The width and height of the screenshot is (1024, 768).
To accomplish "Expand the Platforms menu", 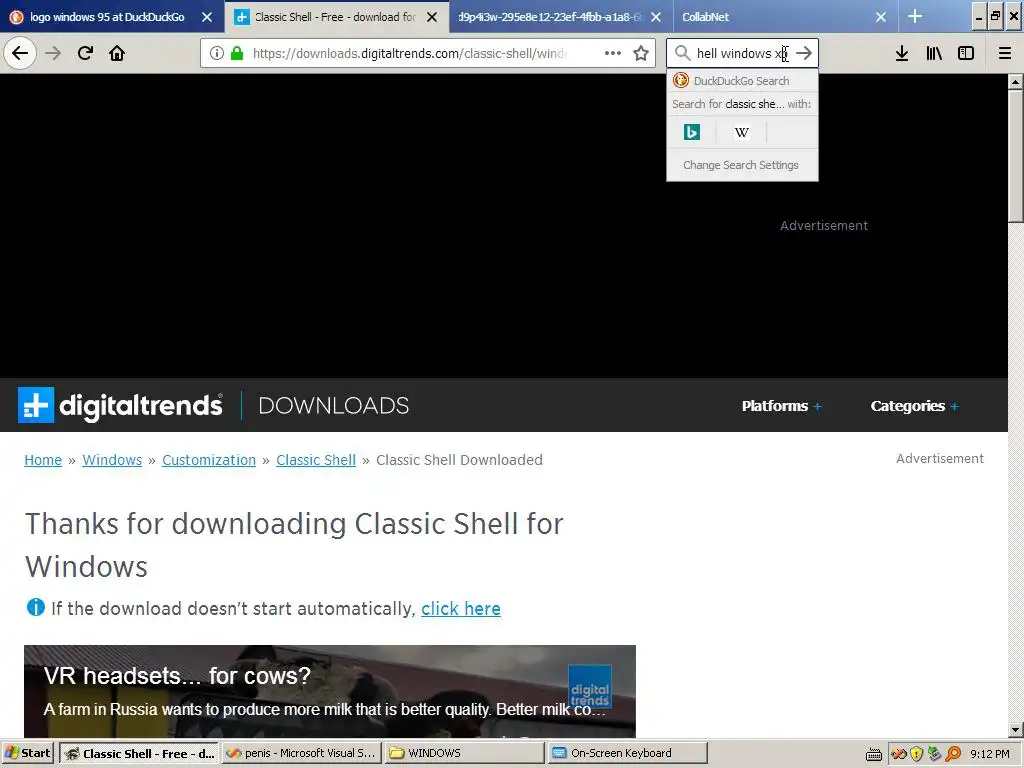I will tap(781, 406).
